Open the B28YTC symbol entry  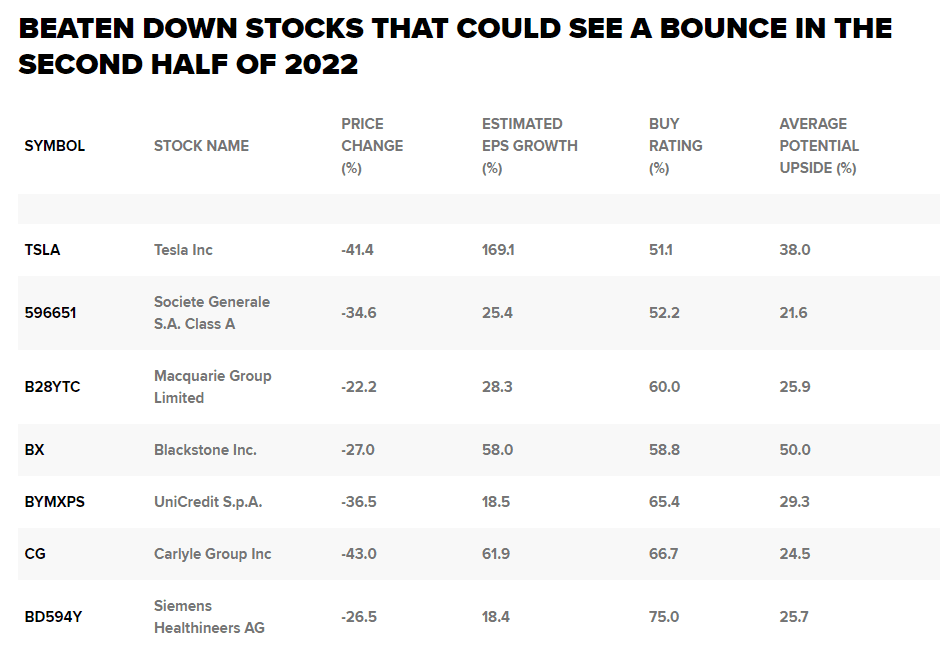pyautogui.click(x=52, y=387)
